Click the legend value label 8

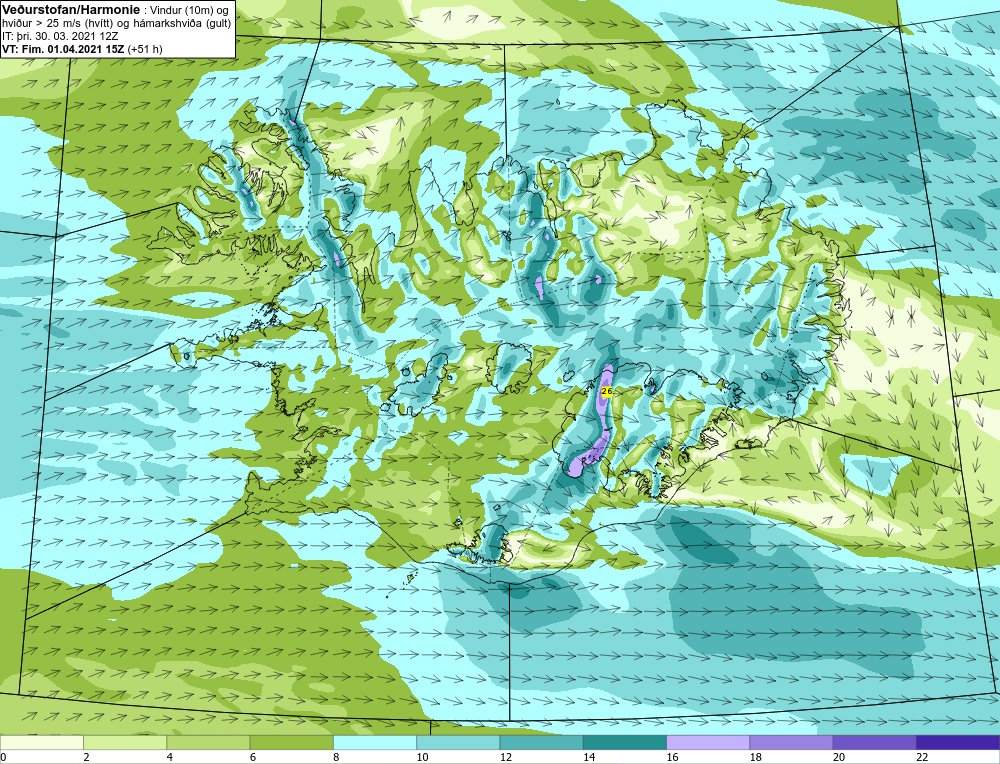(334, 757)
